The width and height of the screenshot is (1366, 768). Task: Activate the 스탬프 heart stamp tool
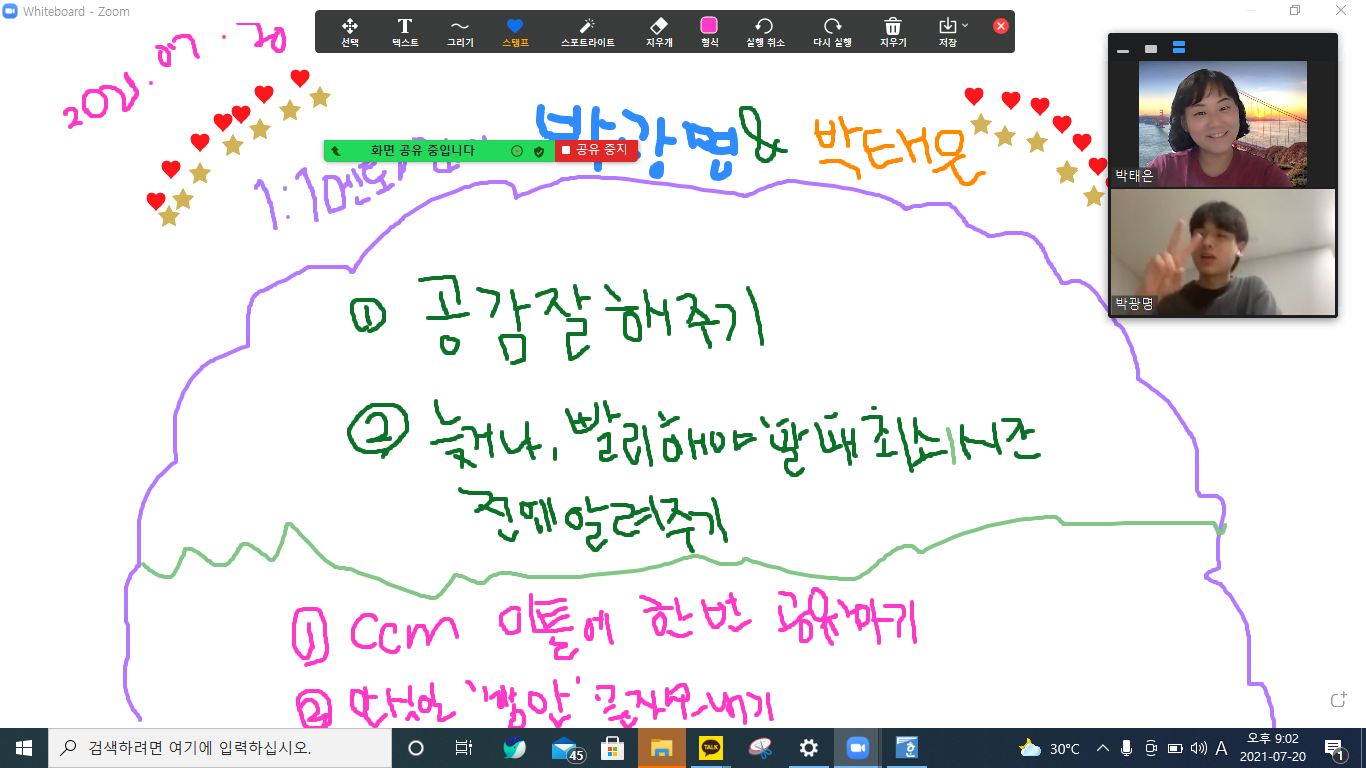(x=515, y=30)
